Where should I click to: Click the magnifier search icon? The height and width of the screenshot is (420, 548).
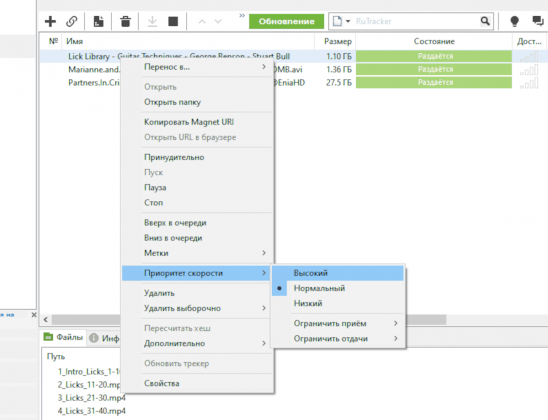tap(485, 21)
